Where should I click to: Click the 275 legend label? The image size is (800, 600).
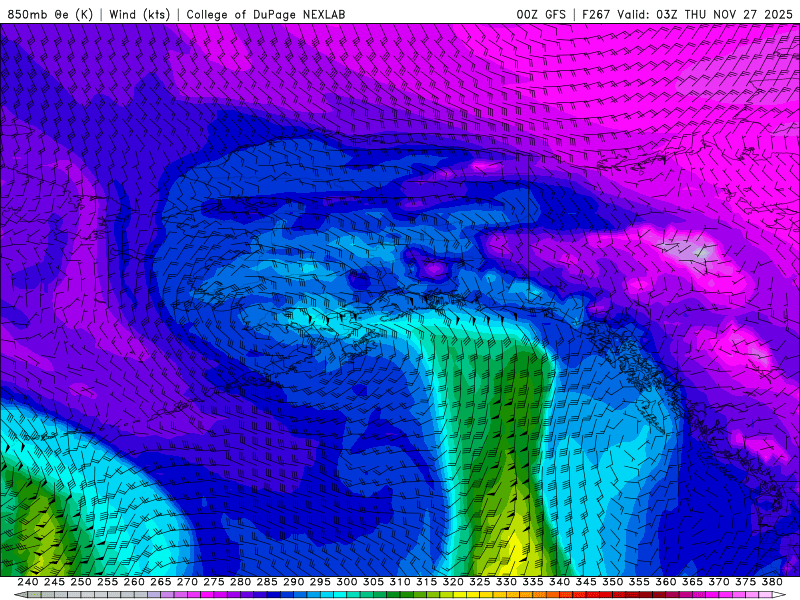(214, 582)
